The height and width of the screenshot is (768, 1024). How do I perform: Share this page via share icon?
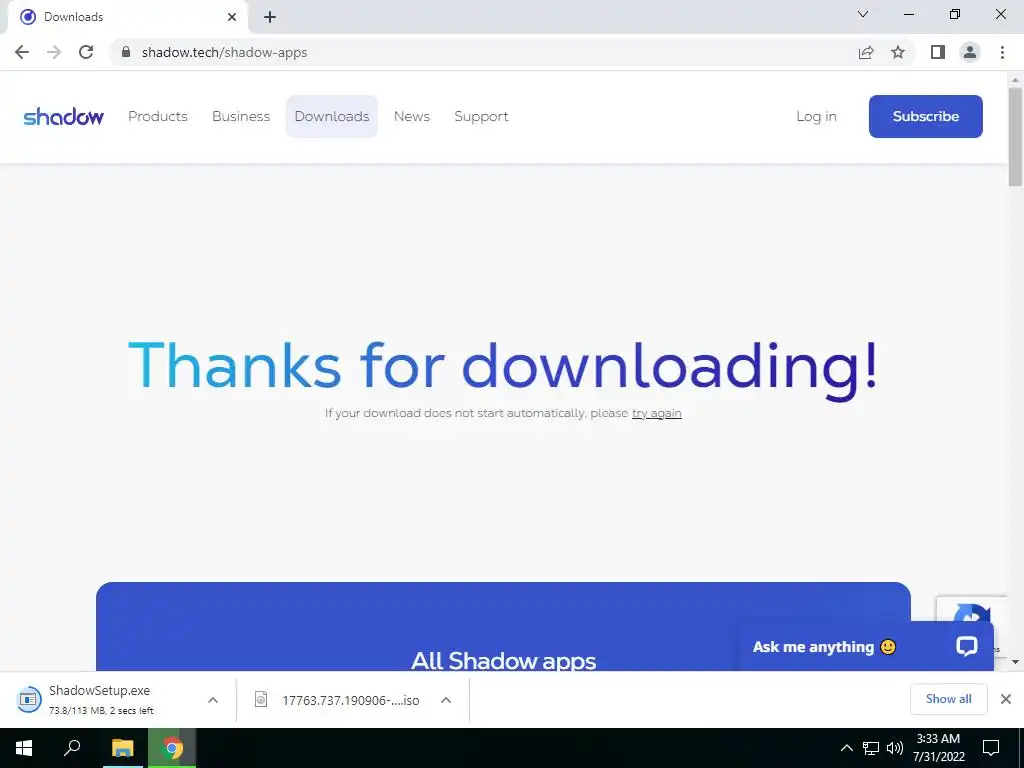pyautogui.click(x=866, y=52)
